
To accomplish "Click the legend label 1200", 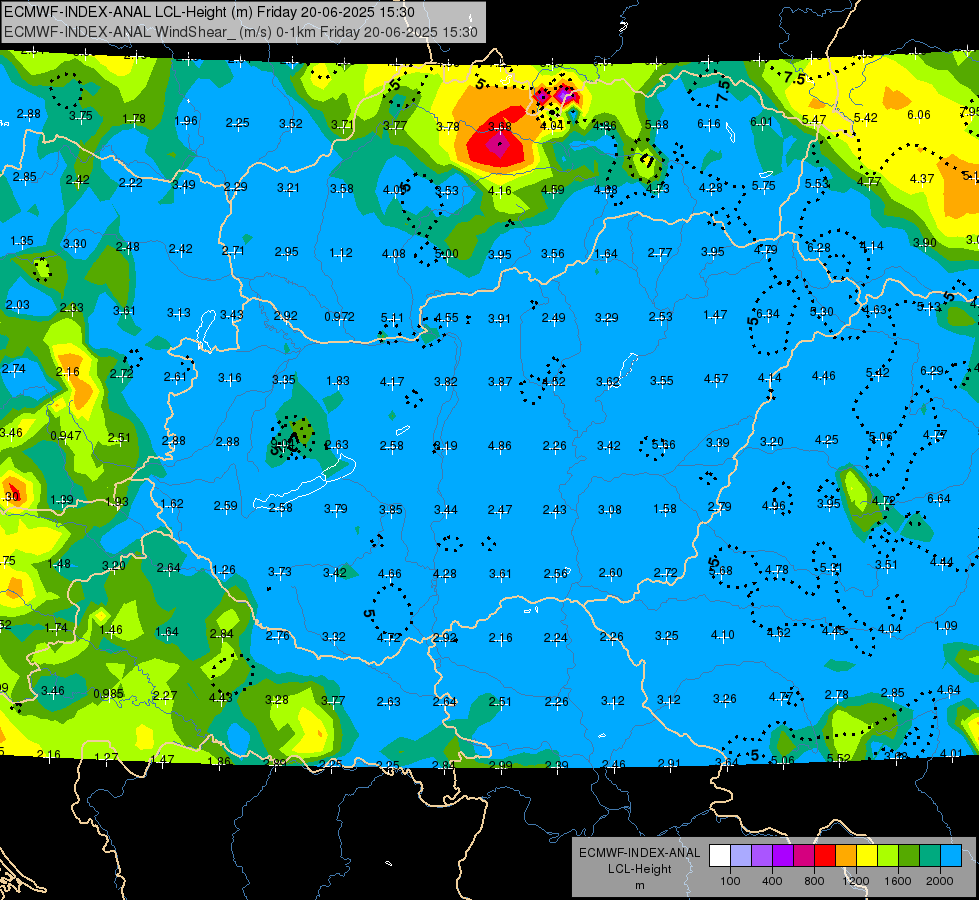I will coord(855,881).
